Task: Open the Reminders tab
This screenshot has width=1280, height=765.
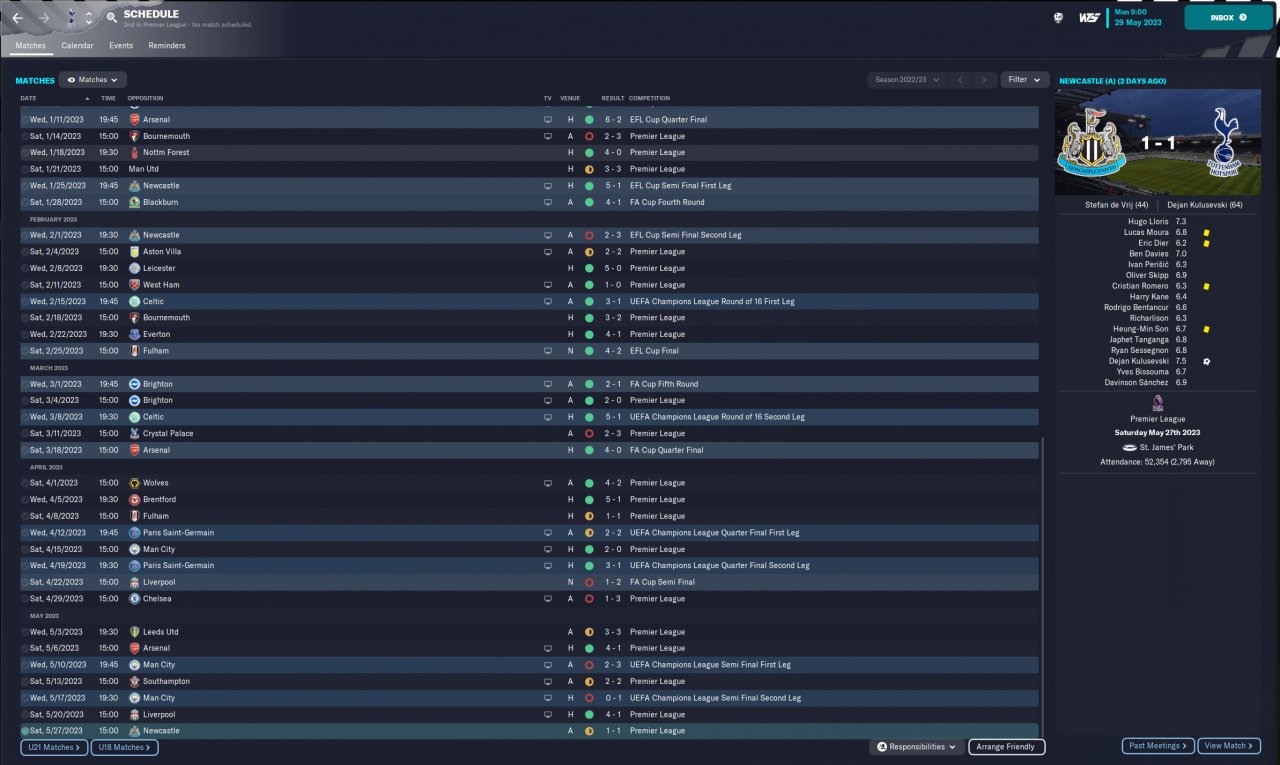Action: point(167,46)
